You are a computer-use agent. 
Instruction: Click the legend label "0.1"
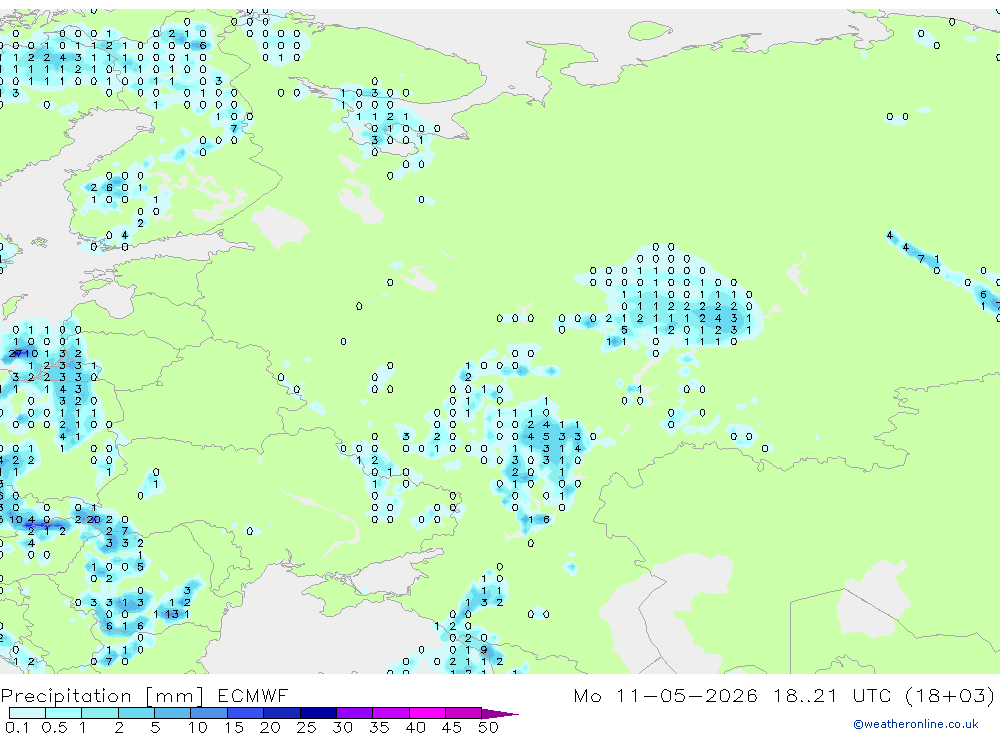tap(17, 727)
